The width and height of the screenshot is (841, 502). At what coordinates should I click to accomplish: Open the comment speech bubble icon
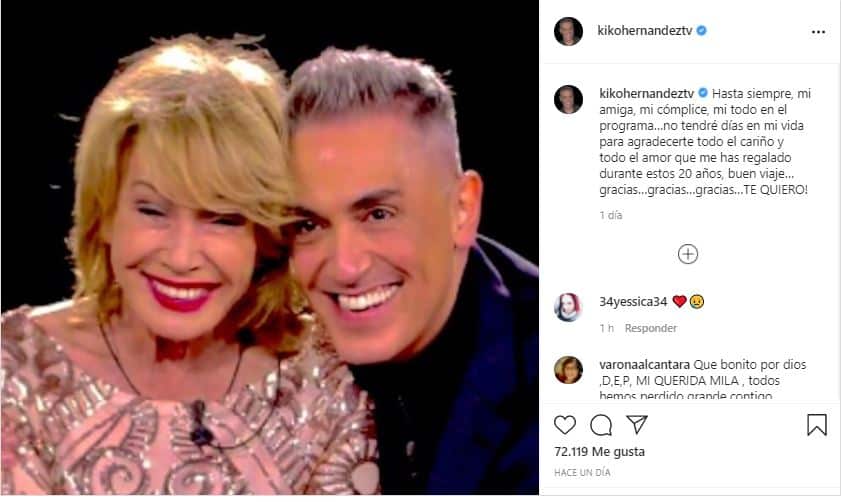601,425
